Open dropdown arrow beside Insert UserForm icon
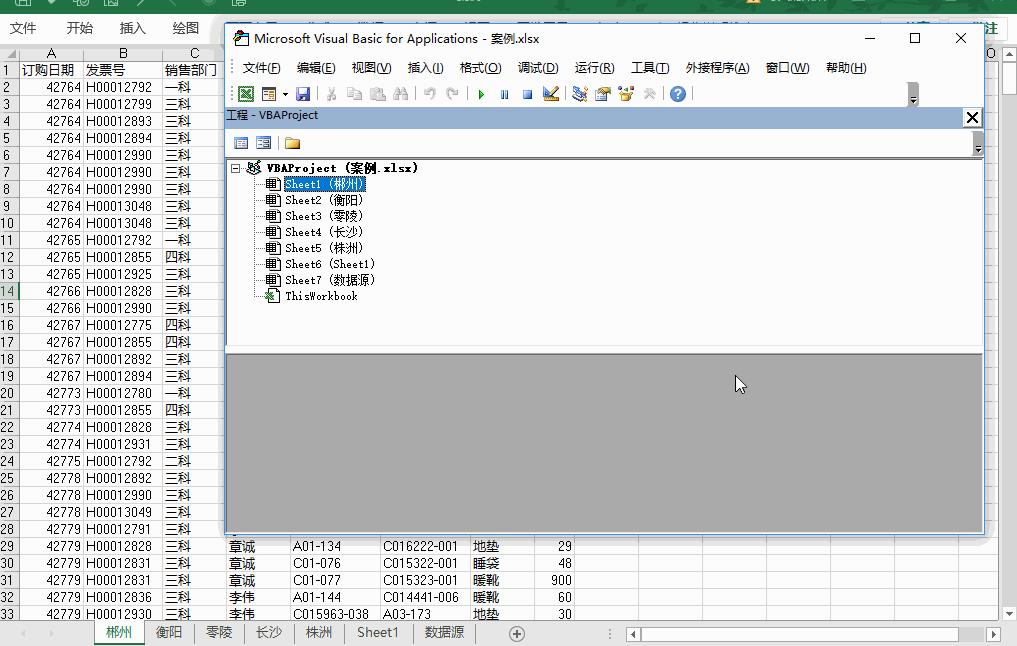Image resolution: width=1017 pixels, height=646 pixels. point(285,94)
